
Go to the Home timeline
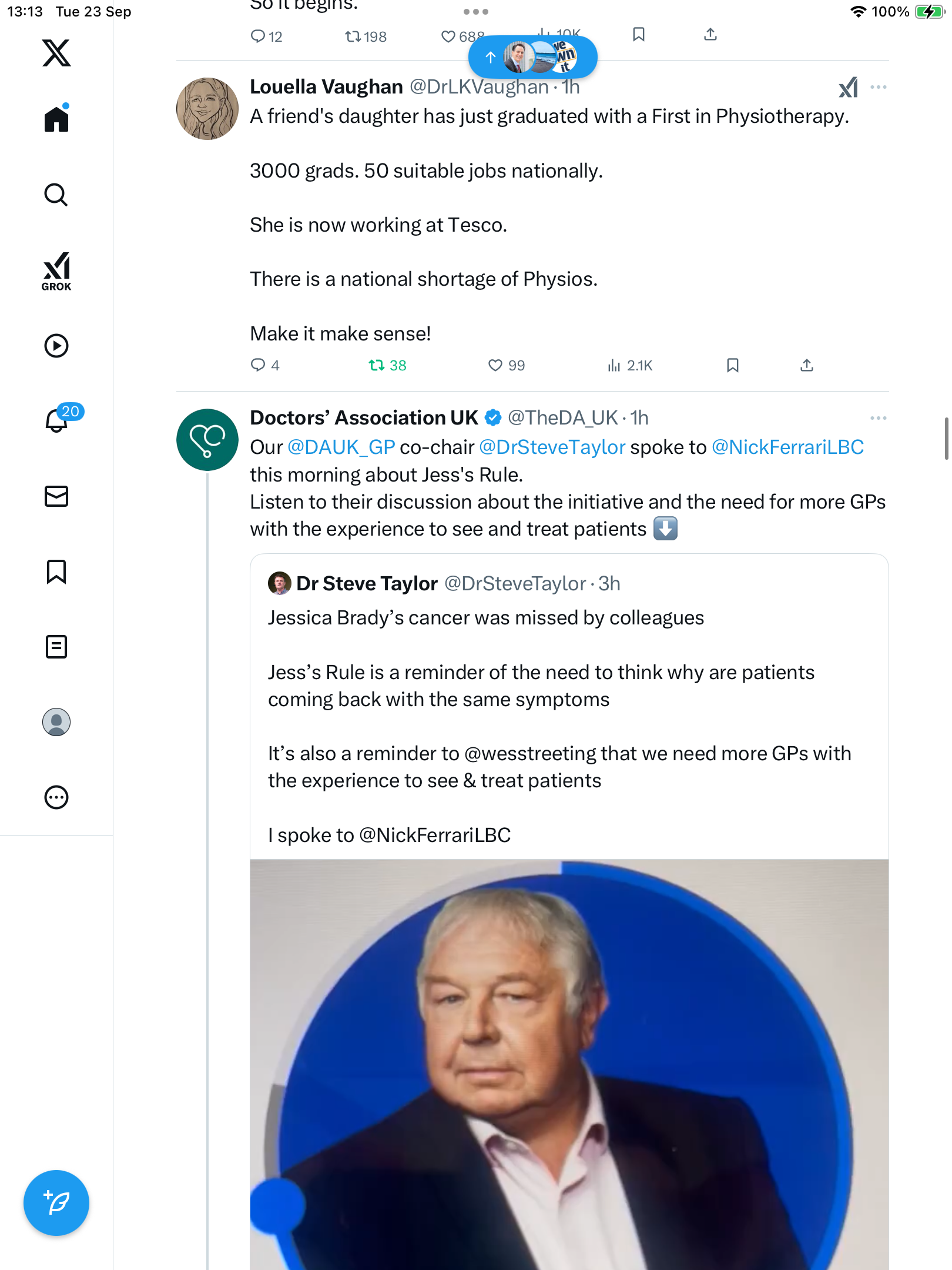(56, 119)
